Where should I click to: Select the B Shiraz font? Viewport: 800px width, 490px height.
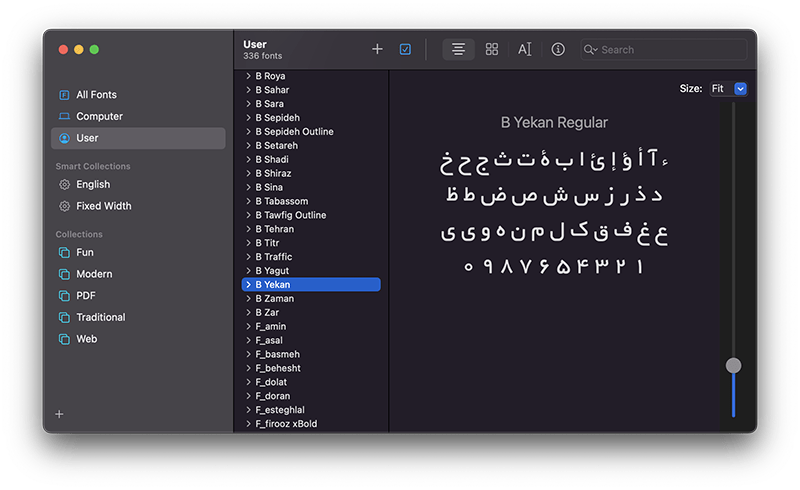pos(273,174)
